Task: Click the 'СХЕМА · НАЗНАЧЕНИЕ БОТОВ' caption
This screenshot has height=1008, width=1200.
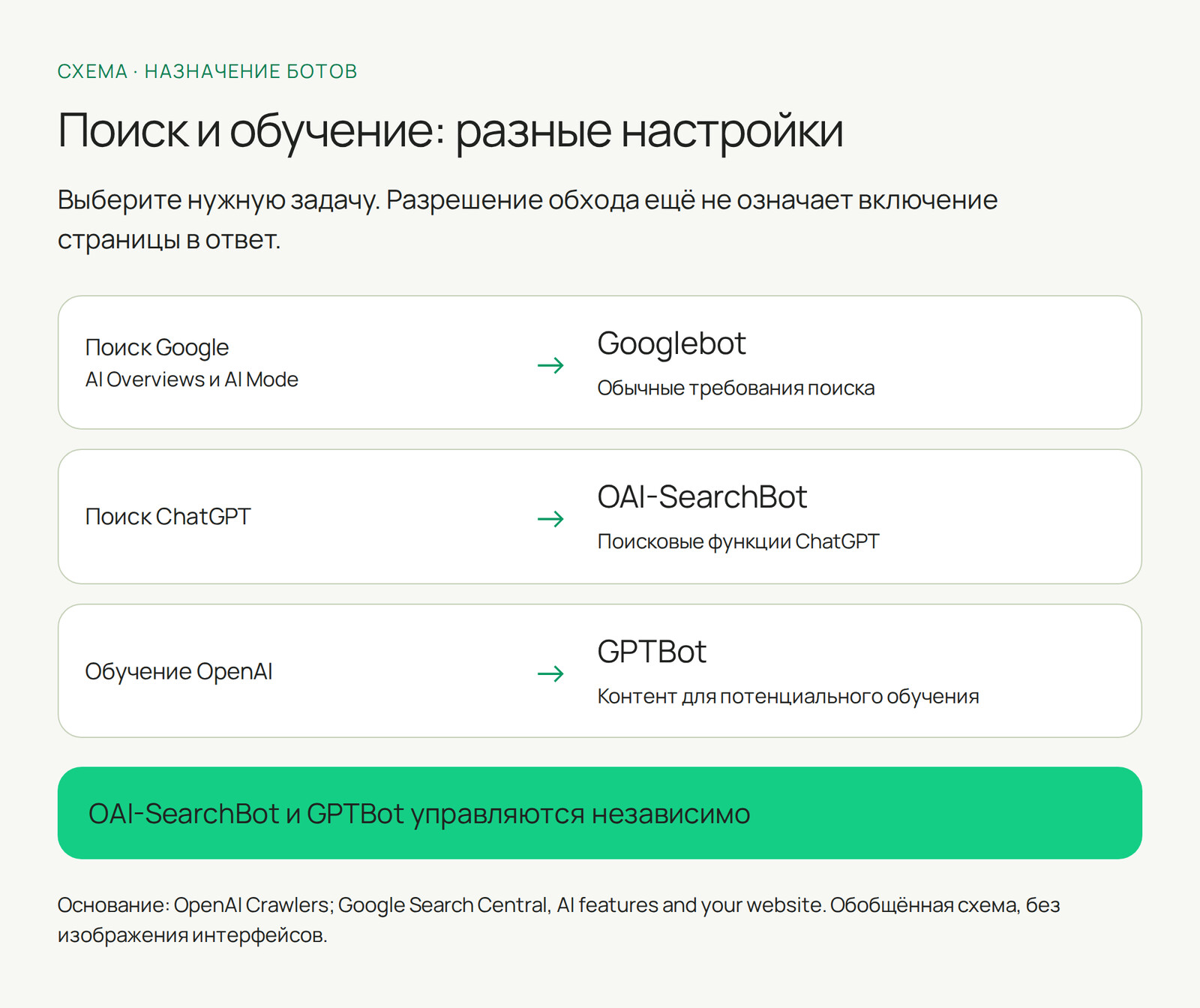Action: (207, 71)
